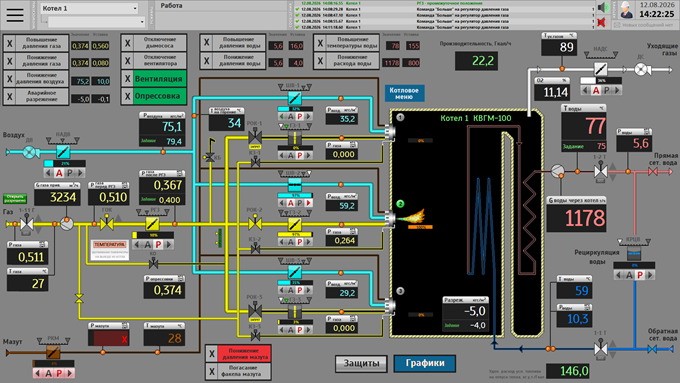Select the ШВ-1 air damper icon

294,98
